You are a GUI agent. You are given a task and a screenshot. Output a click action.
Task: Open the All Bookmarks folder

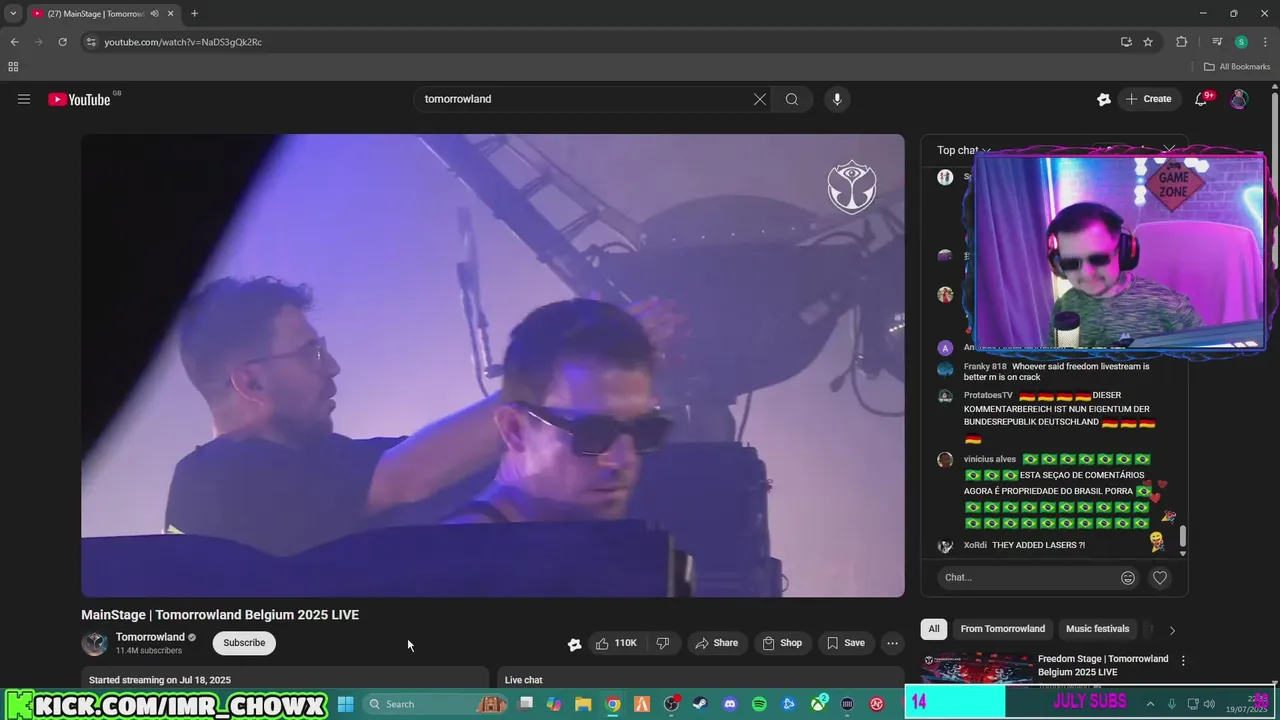click(1237, 67)
